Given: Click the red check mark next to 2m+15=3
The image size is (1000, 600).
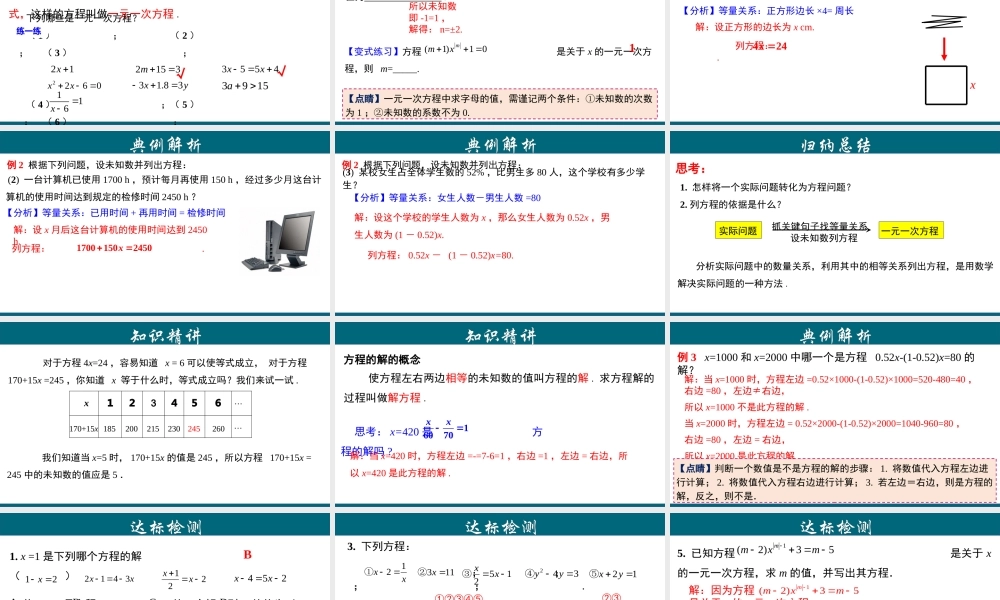Looking at the screenshot, I should 181,73.
